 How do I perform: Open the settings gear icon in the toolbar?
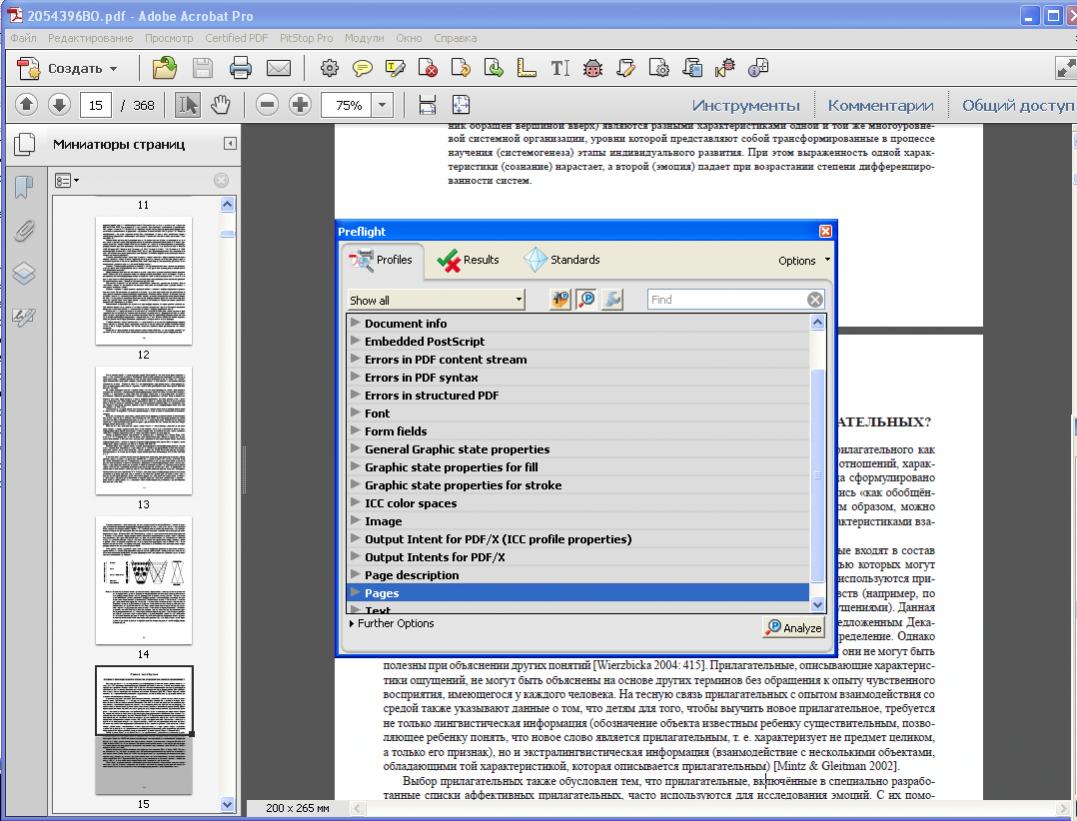pos(330,68)
